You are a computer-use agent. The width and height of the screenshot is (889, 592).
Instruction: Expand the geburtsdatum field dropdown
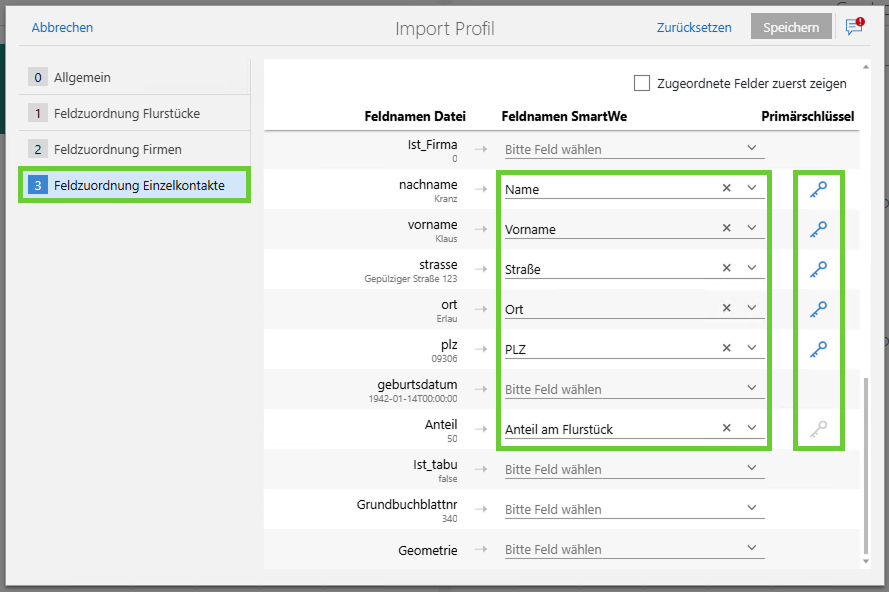coord(752,388)
